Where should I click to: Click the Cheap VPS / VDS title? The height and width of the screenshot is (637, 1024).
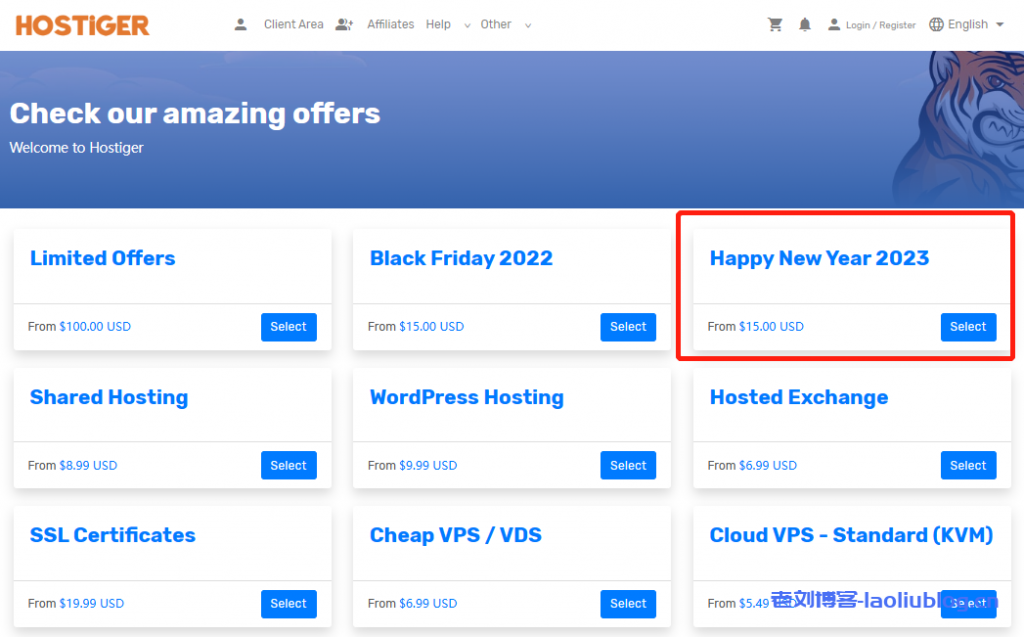pyautogui.click(x=455, y=535)
